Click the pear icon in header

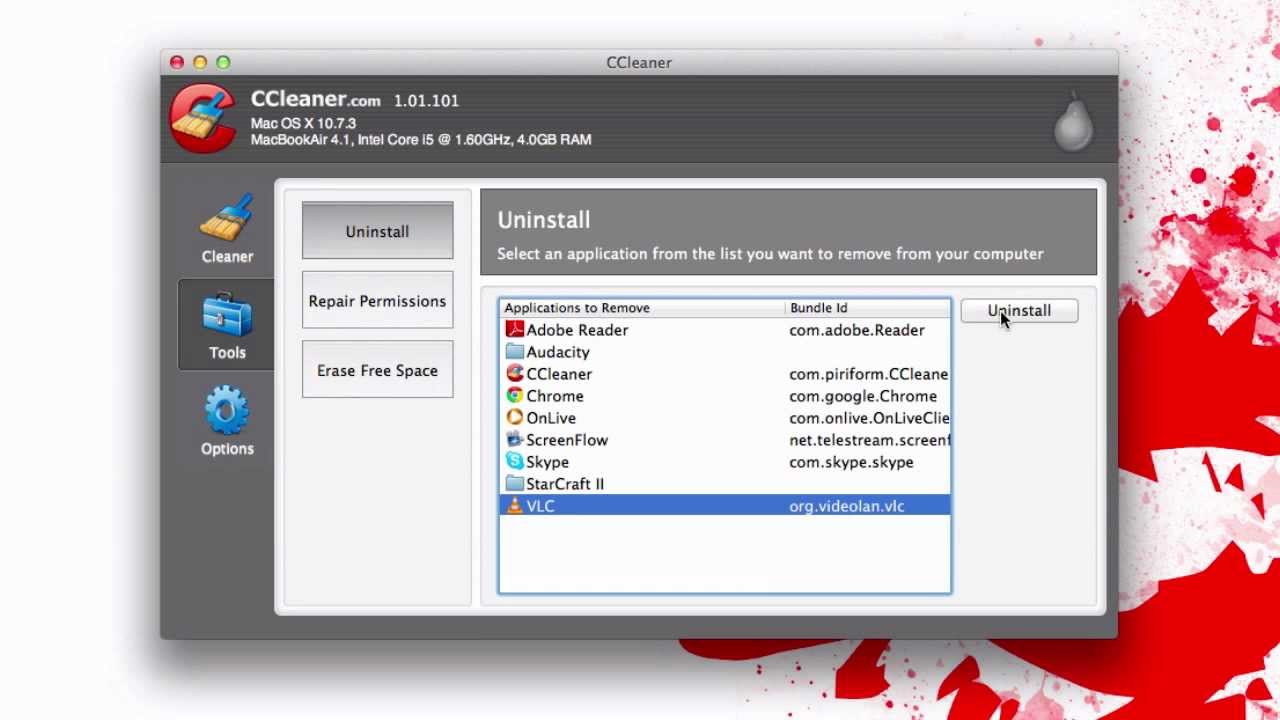(1073, 121)
